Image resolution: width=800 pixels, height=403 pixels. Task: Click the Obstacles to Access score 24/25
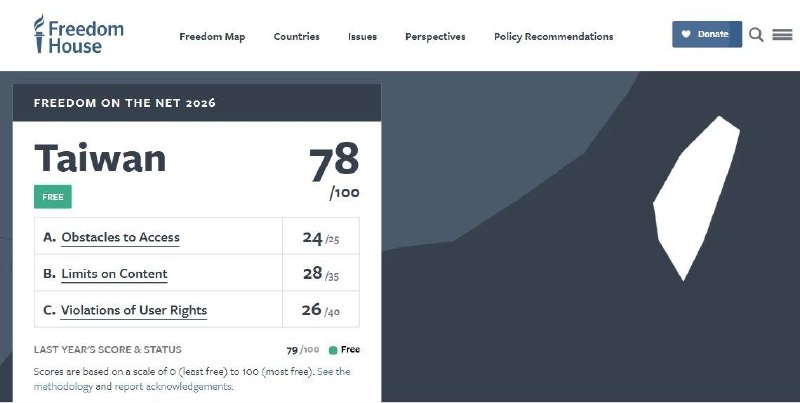320,238
